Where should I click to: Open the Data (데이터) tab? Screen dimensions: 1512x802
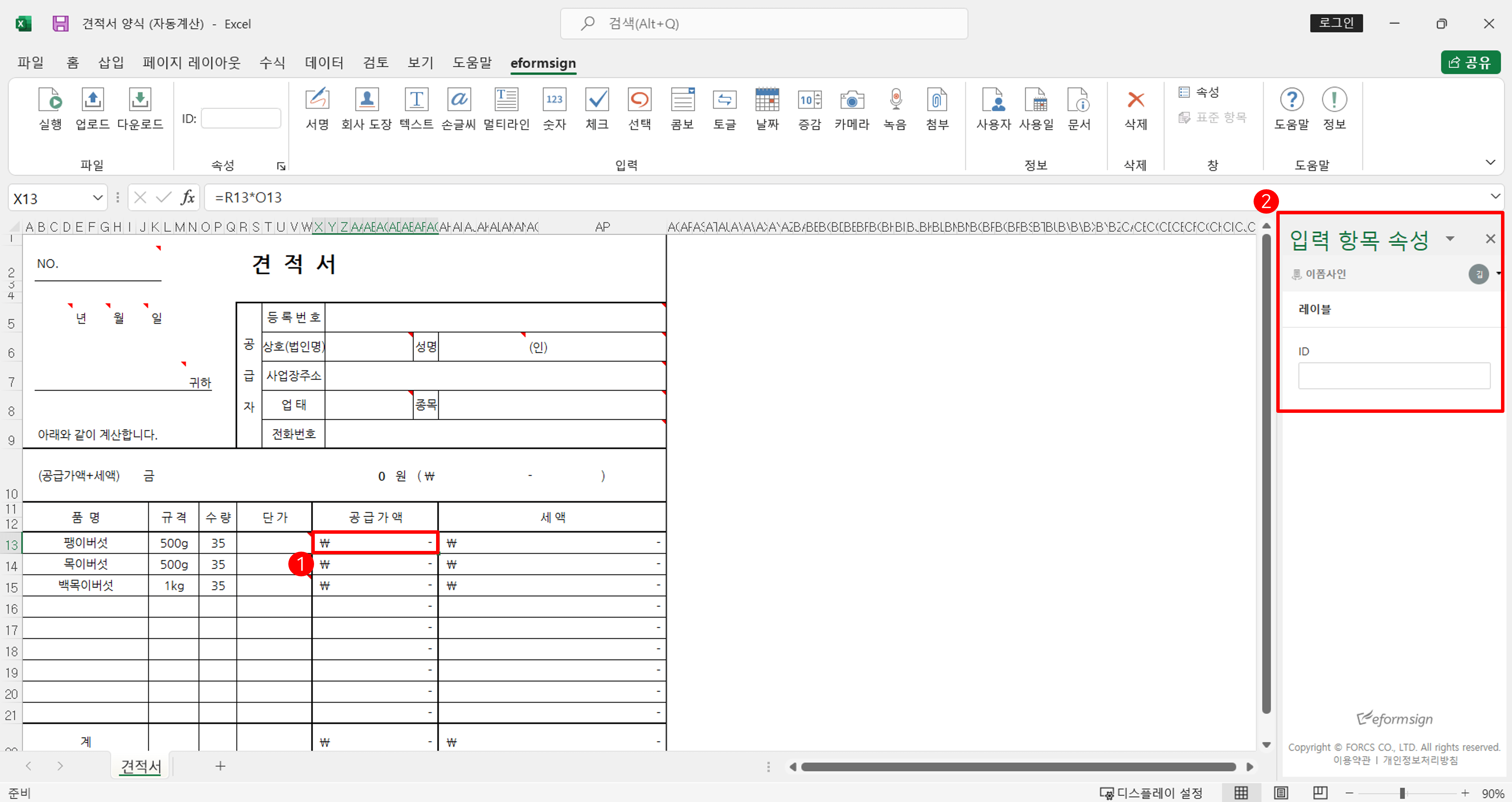(324, 62)
